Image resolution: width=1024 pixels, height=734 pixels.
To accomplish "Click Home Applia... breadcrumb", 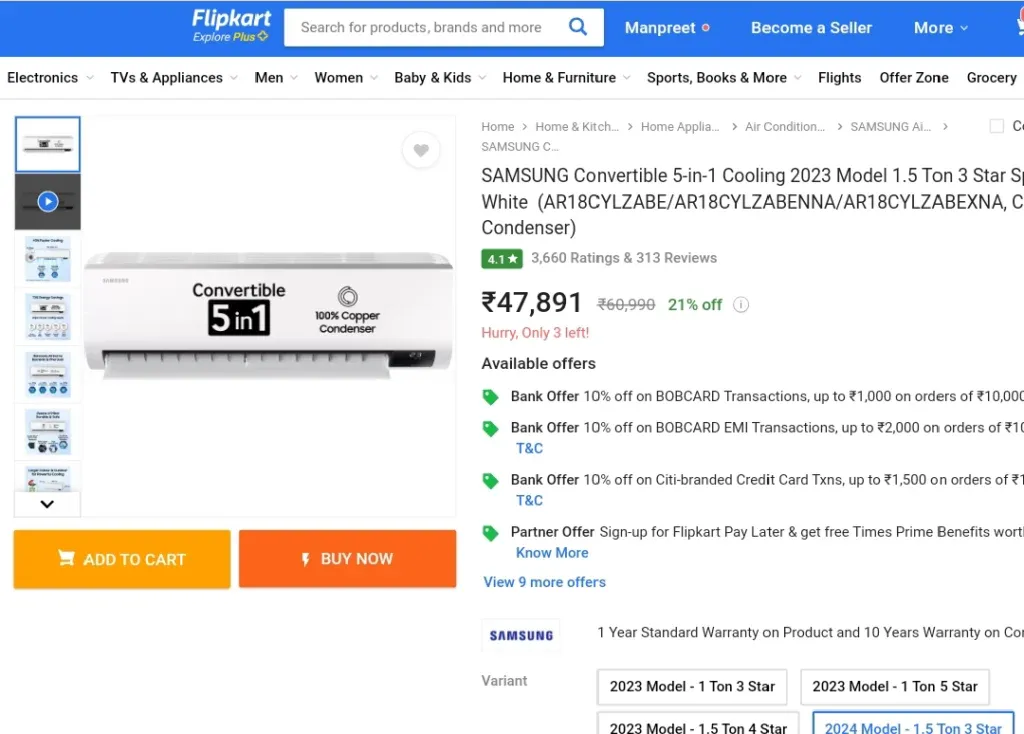I will pos(680,126).
